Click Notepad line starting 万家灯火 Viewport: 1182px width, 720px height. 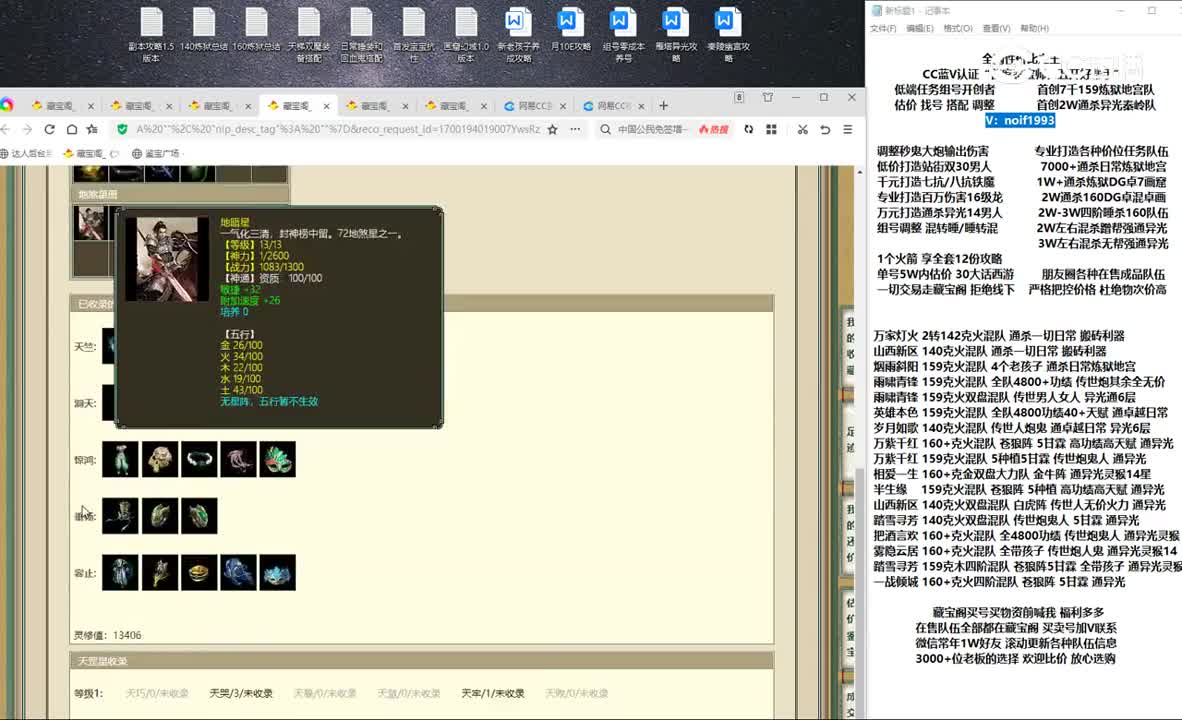tap(999, 335)
